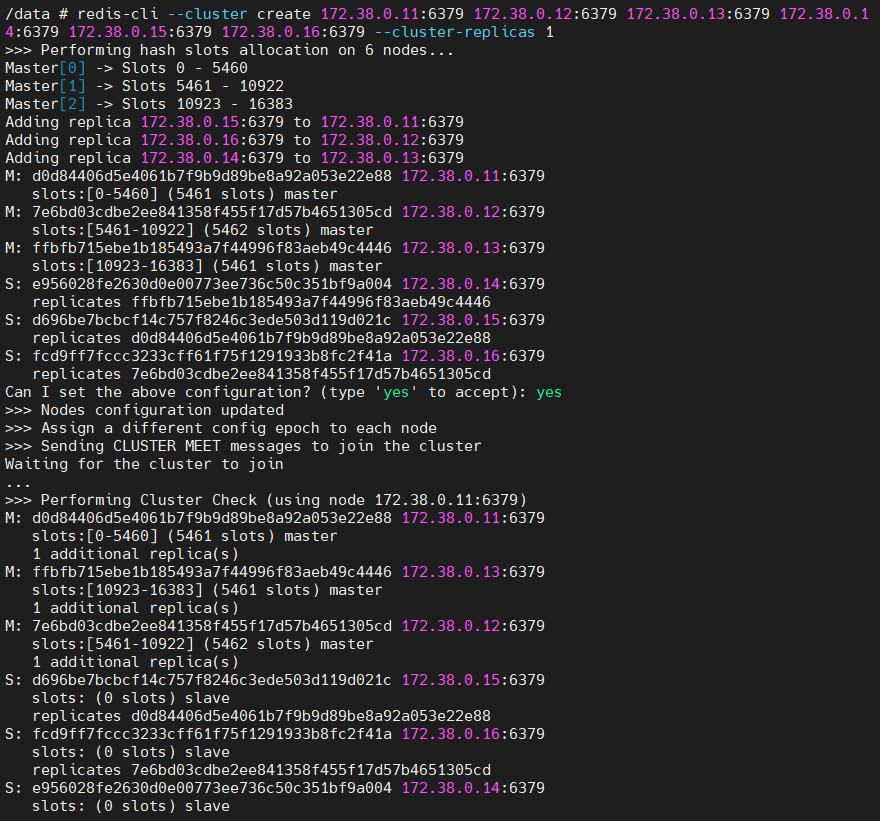This screenshot has width=880, height=821.
Task: Click the 'Performing hash slots allocation' line
Action: pyautogui.click(x=229, y=50)
